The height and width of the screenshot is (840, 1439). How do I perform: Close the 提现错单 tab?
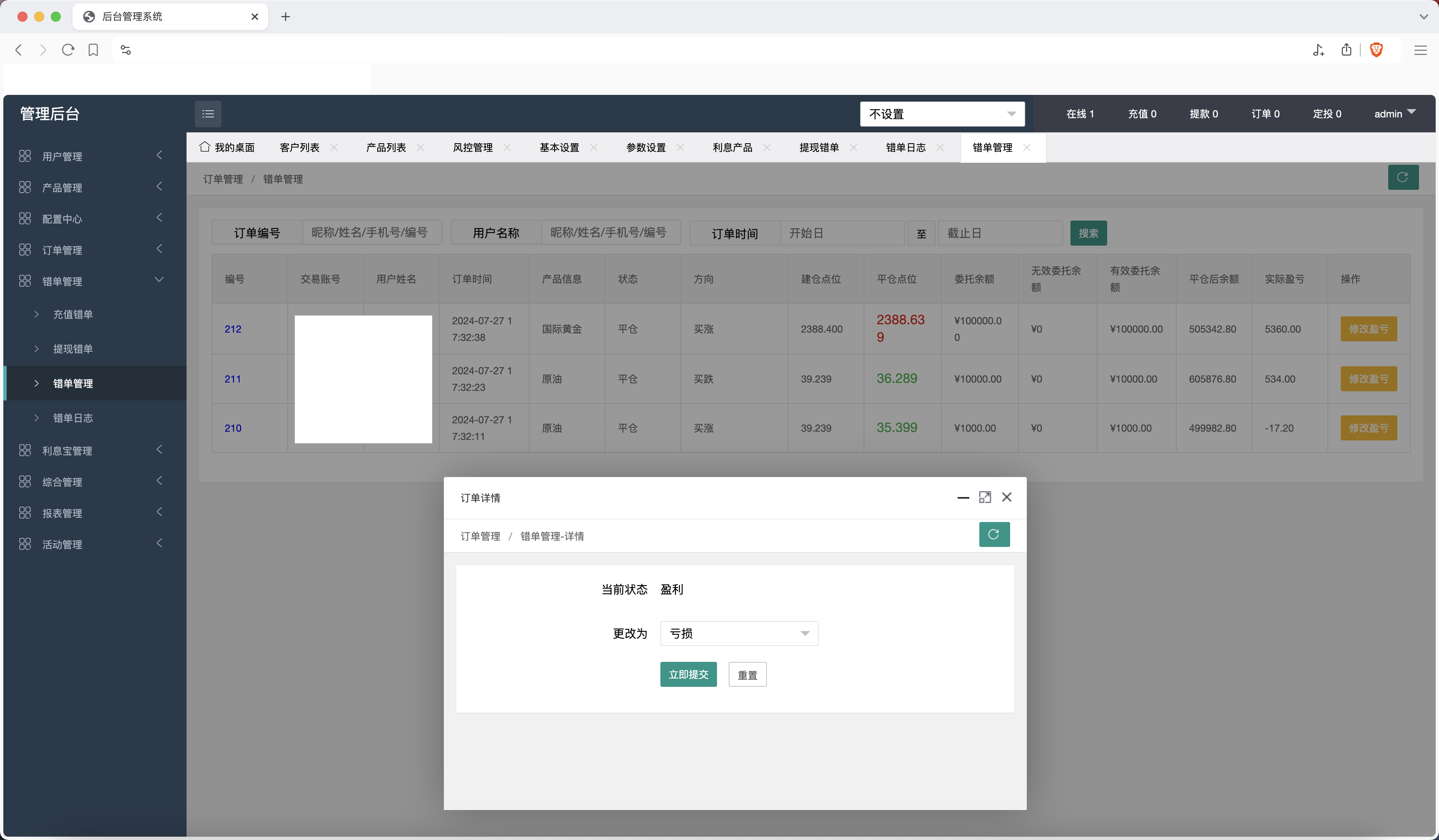click(854, 147)
